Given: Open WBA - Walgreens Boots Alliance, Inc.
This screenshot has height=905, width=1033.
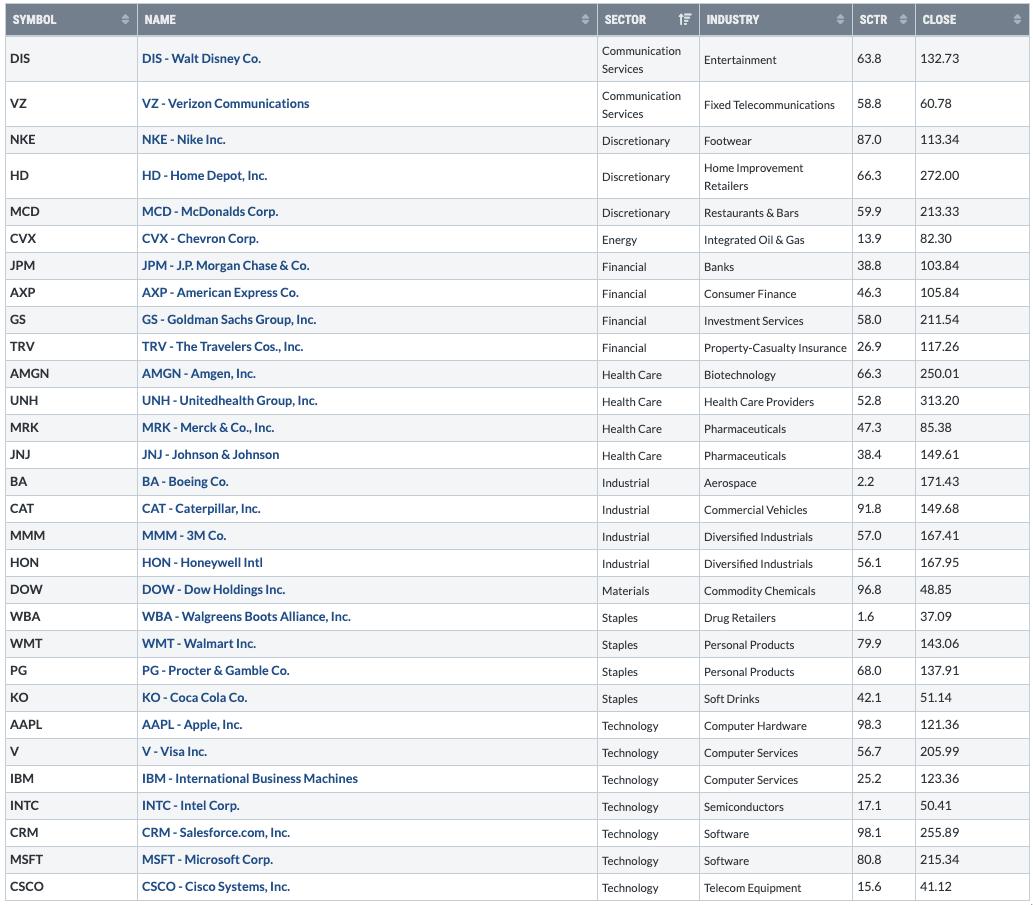Looking at the screenshot, I should point(246,617).
